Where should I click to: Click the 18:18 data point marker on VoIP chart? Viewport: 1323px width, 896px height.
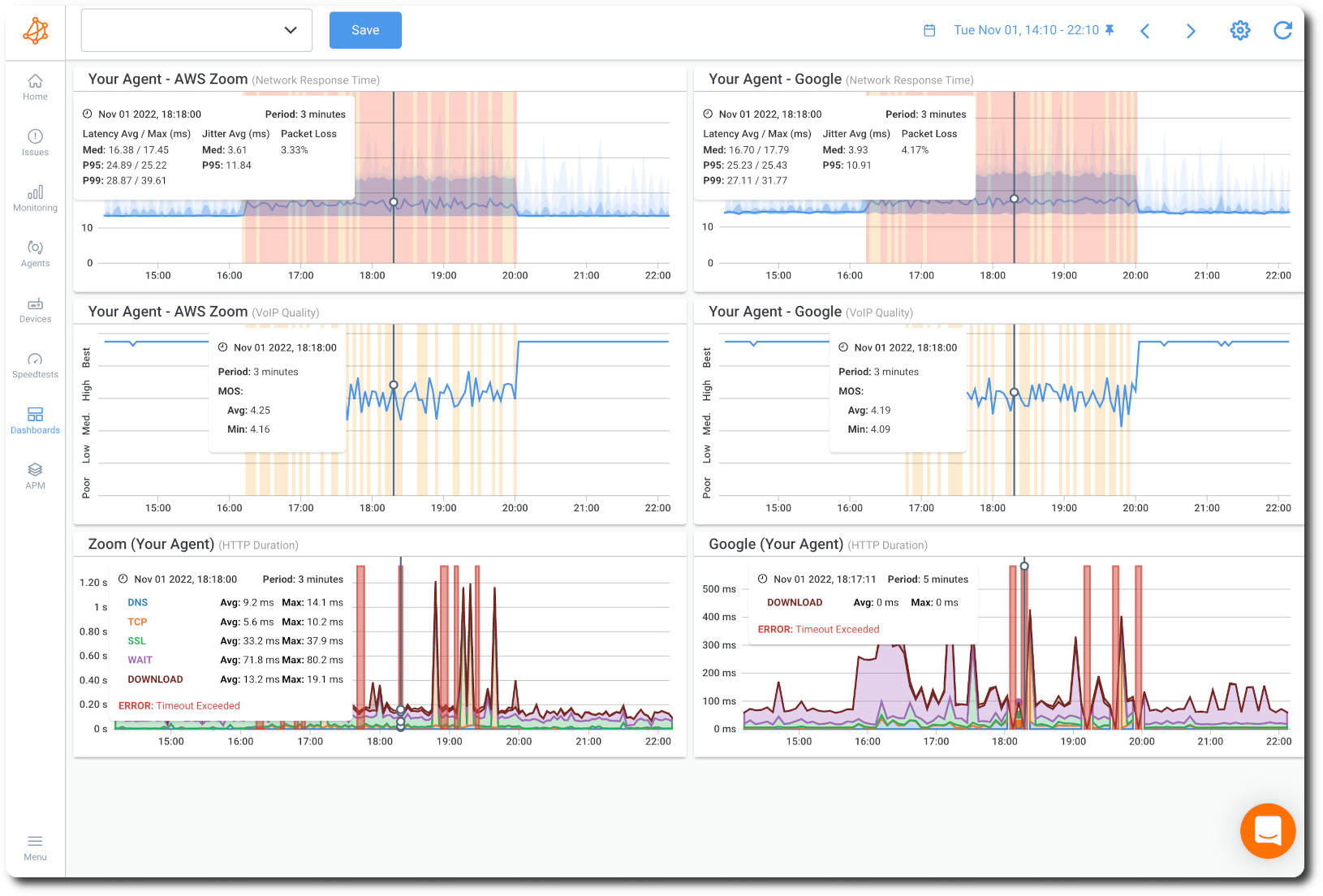click(394, 384)
